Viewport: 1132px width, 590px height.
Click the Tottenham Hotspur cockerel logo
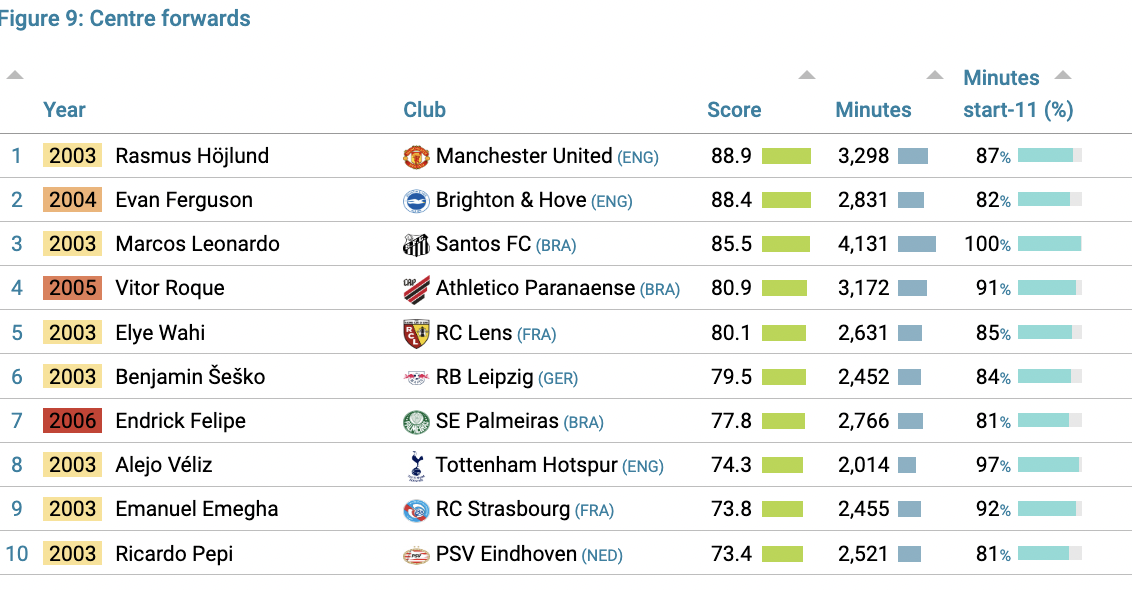416,466
